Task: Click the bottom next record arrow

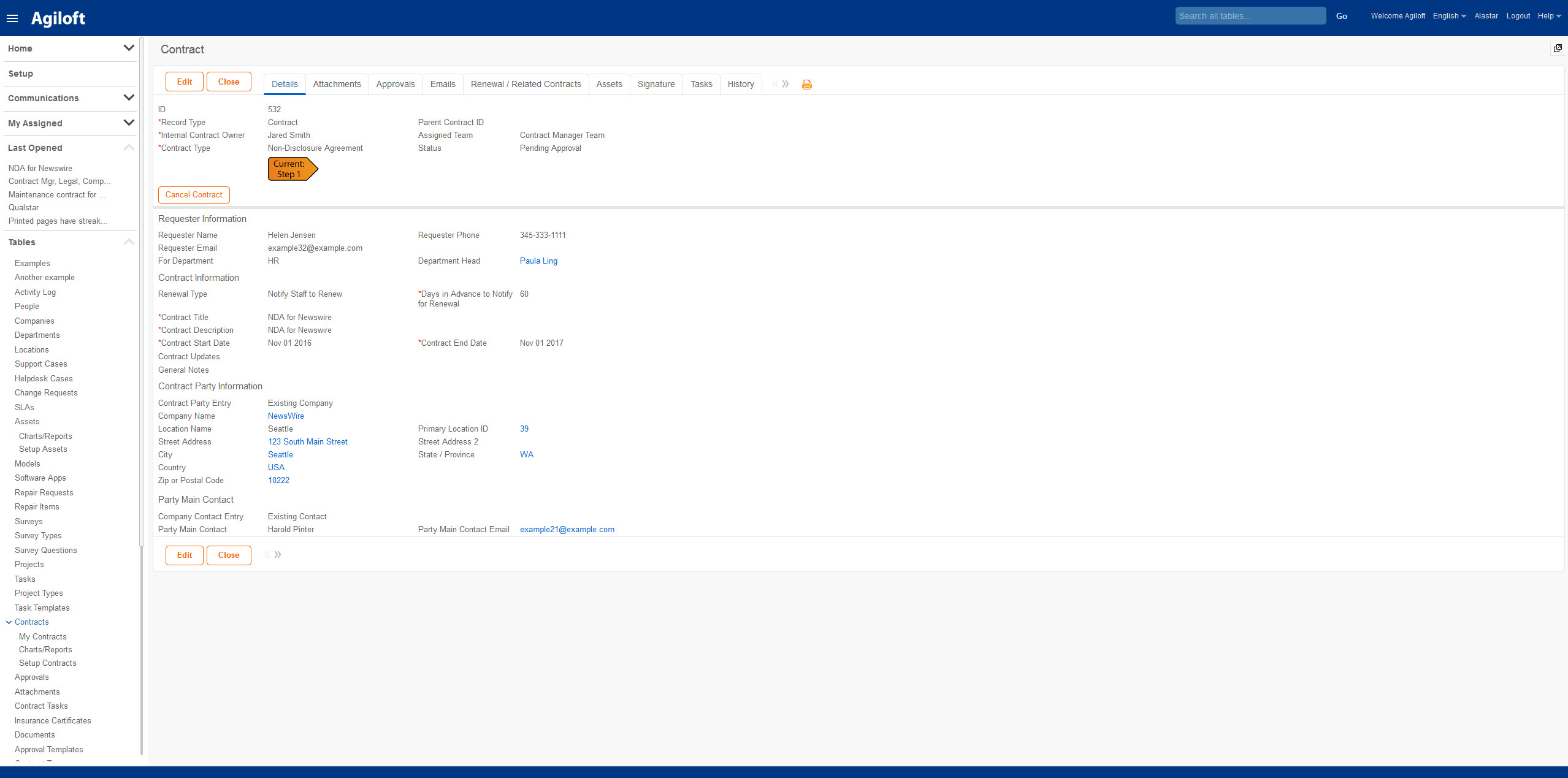Action: [x=278, y=555]
